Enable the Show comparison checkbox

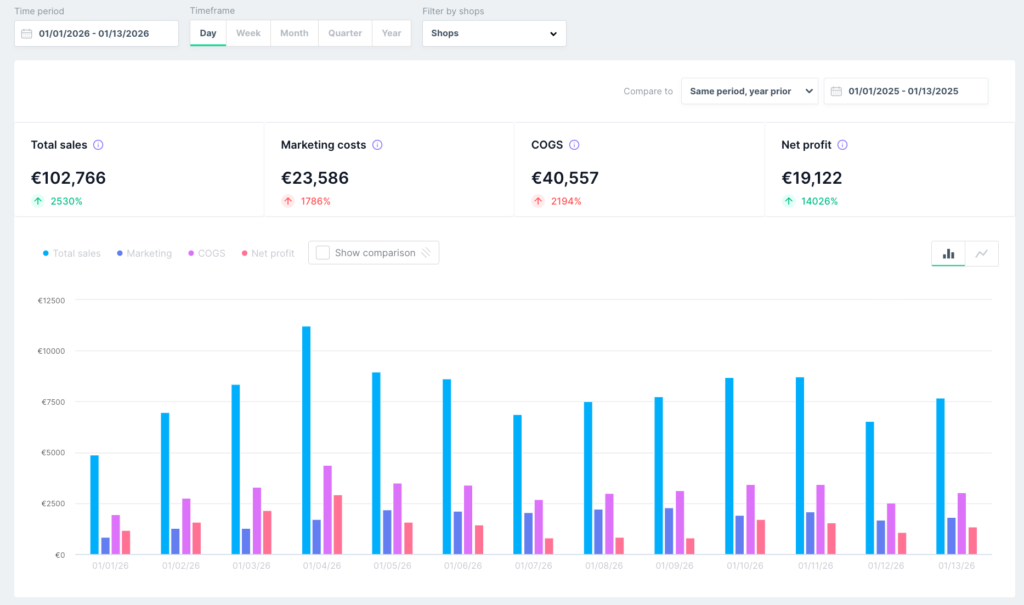[x=323, y=253]
